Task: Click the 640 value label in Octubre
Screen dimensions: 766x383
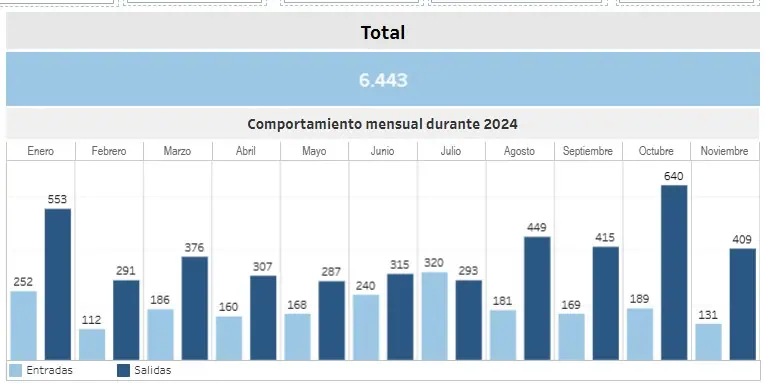Action: [x=674, y=176]
